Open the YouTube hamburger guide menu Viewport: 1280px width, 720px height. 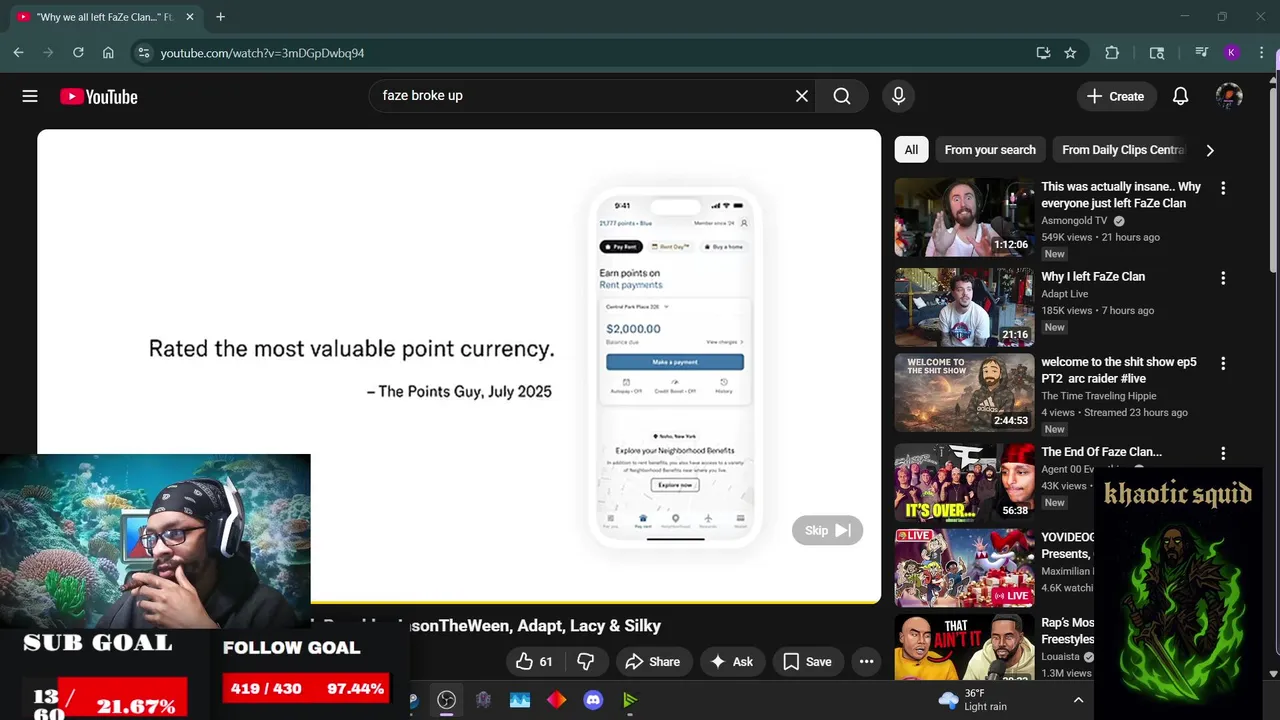click(x=30, y=96)
